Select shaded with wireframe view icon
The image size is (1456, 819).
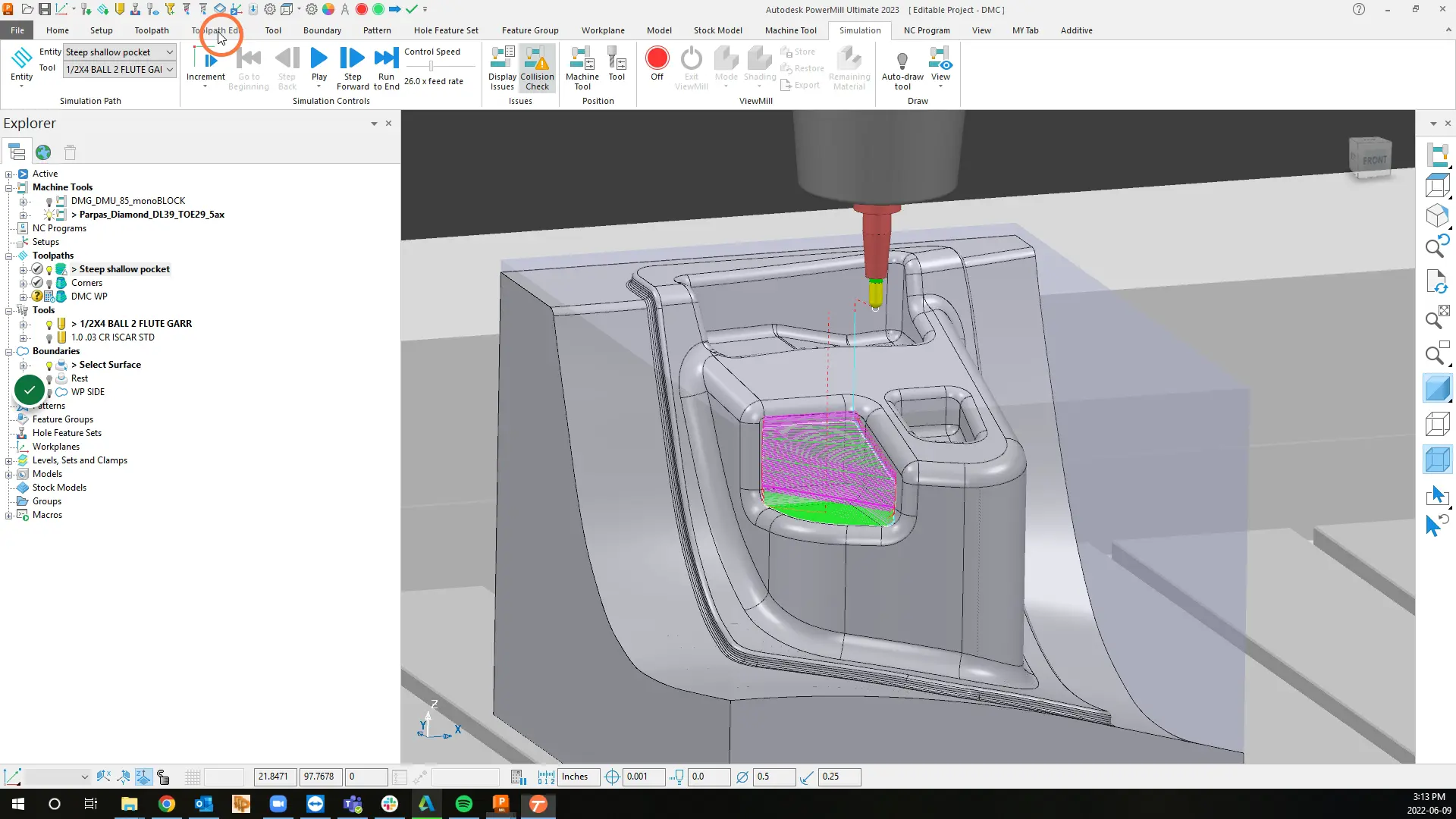click(1437, 460)
